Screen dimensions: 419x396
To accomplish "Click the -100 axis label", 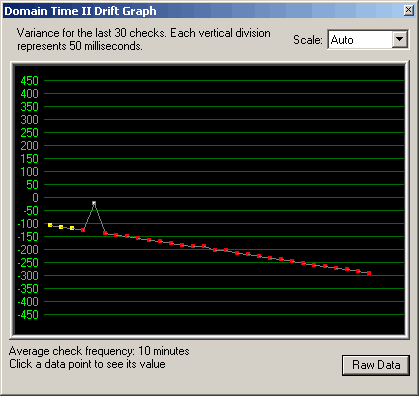I will pos(28,224).
